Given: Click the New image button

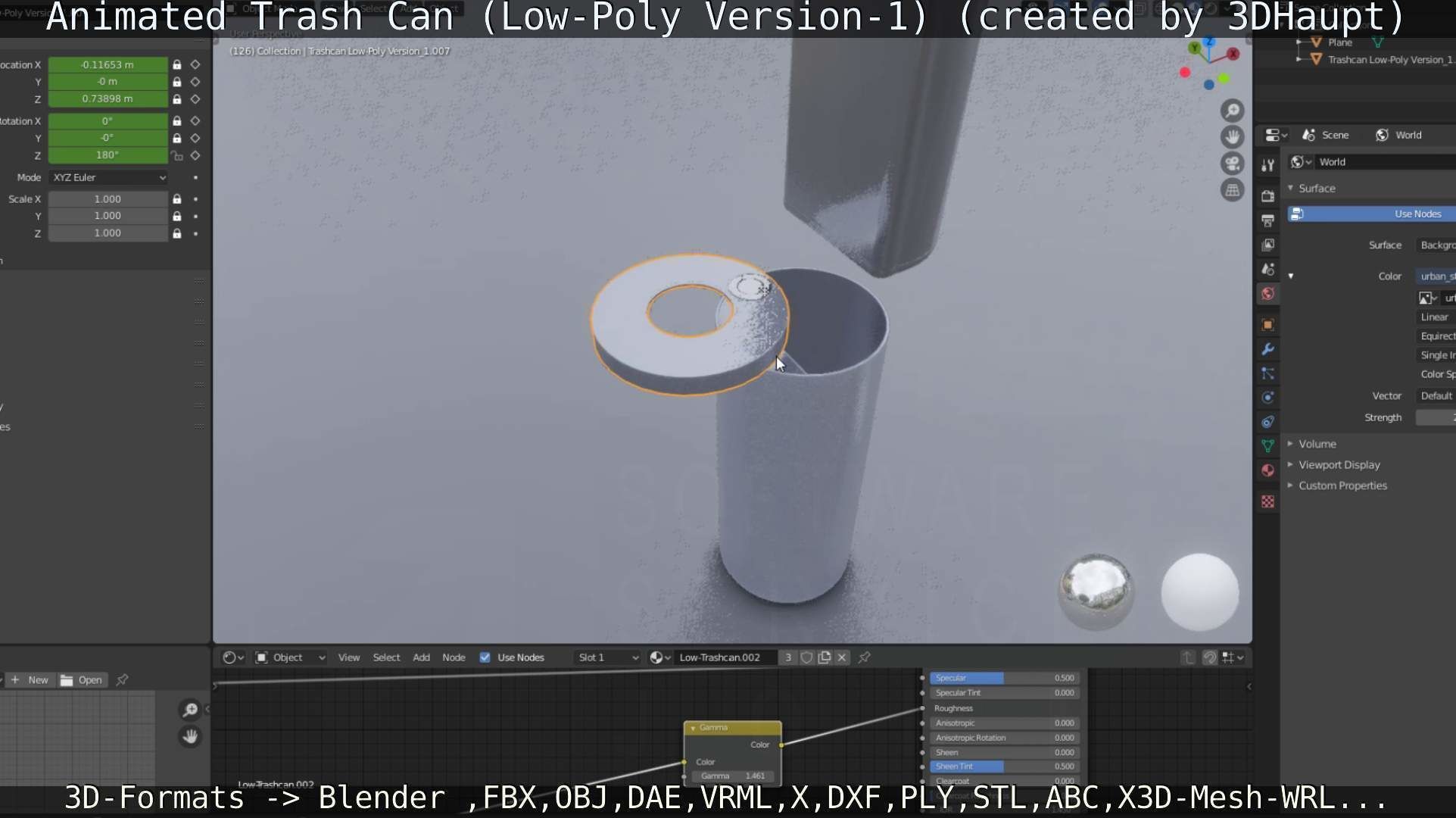Looking at the screenshot, I should click(x=30, y=680).
